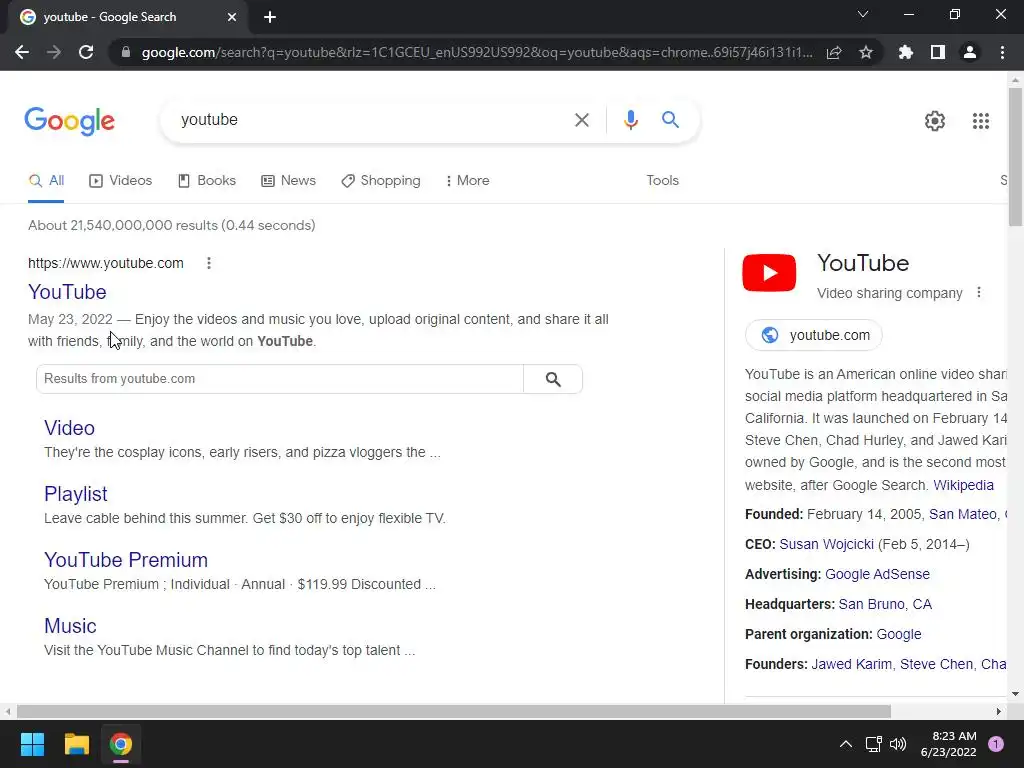Screen dimensions: 1024x768
Task: Open Susan Wojcicki link
Action: [827, 545]
